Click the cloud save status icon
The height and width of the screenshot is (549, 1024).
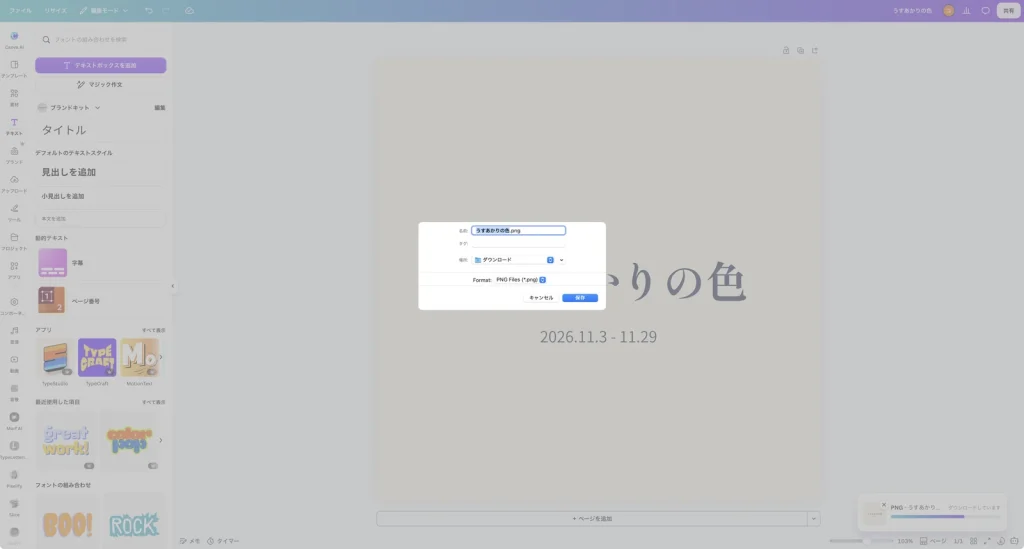pos(189,10)
